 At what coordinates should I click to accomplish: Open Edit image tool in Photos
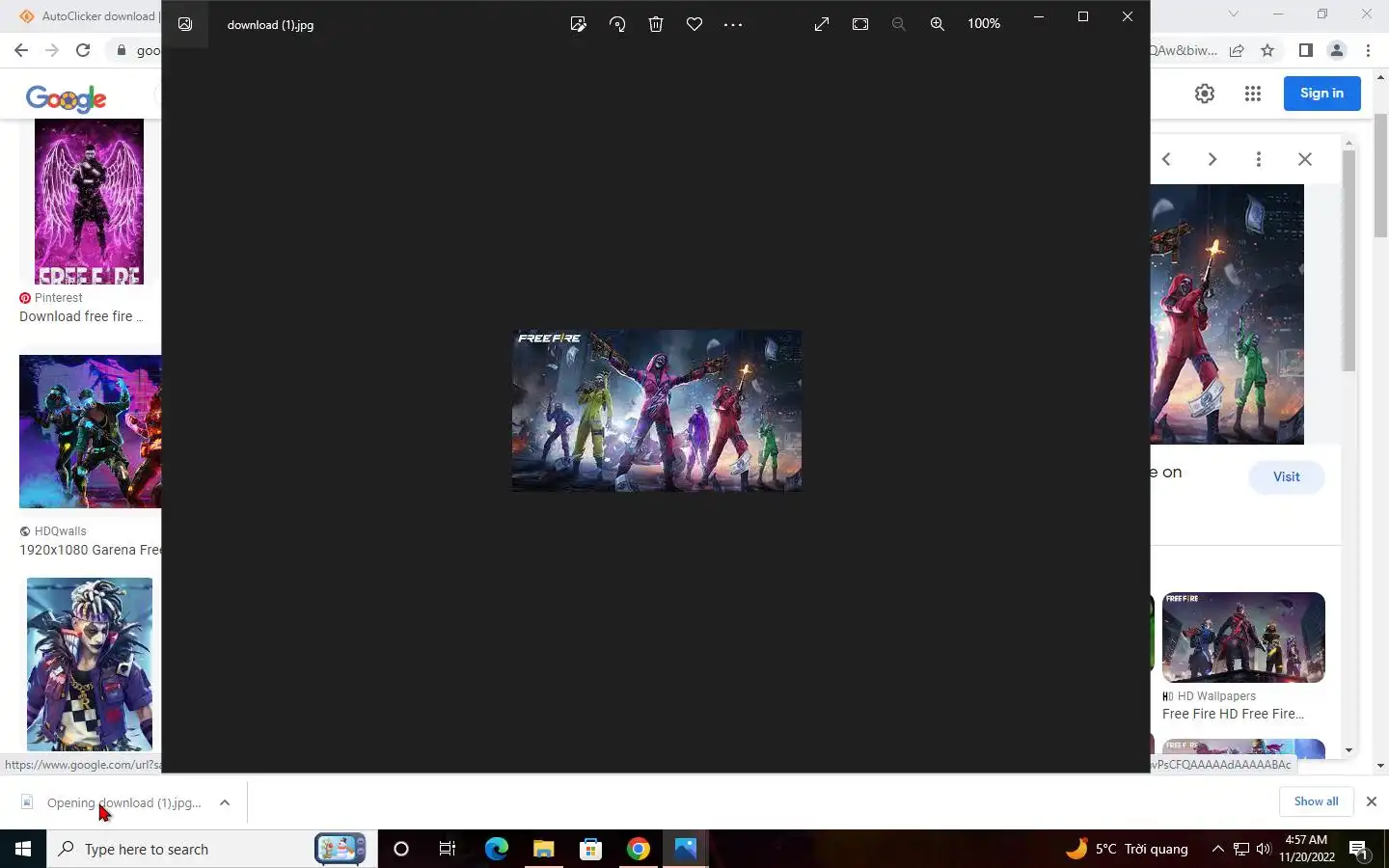click(578, 24)
